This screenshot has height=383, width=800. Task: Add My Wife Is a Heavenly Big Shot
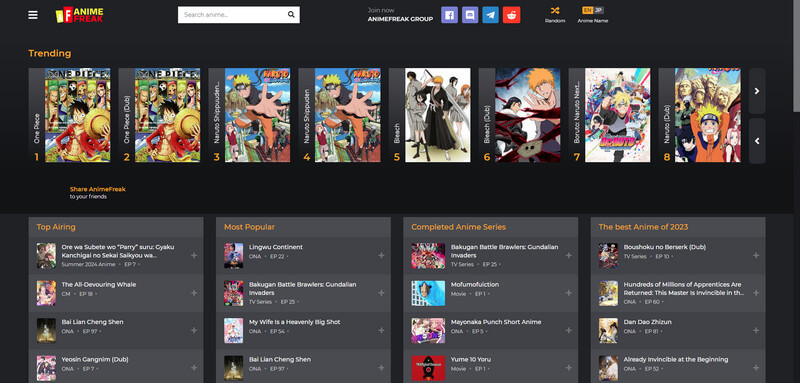[381, 330]
